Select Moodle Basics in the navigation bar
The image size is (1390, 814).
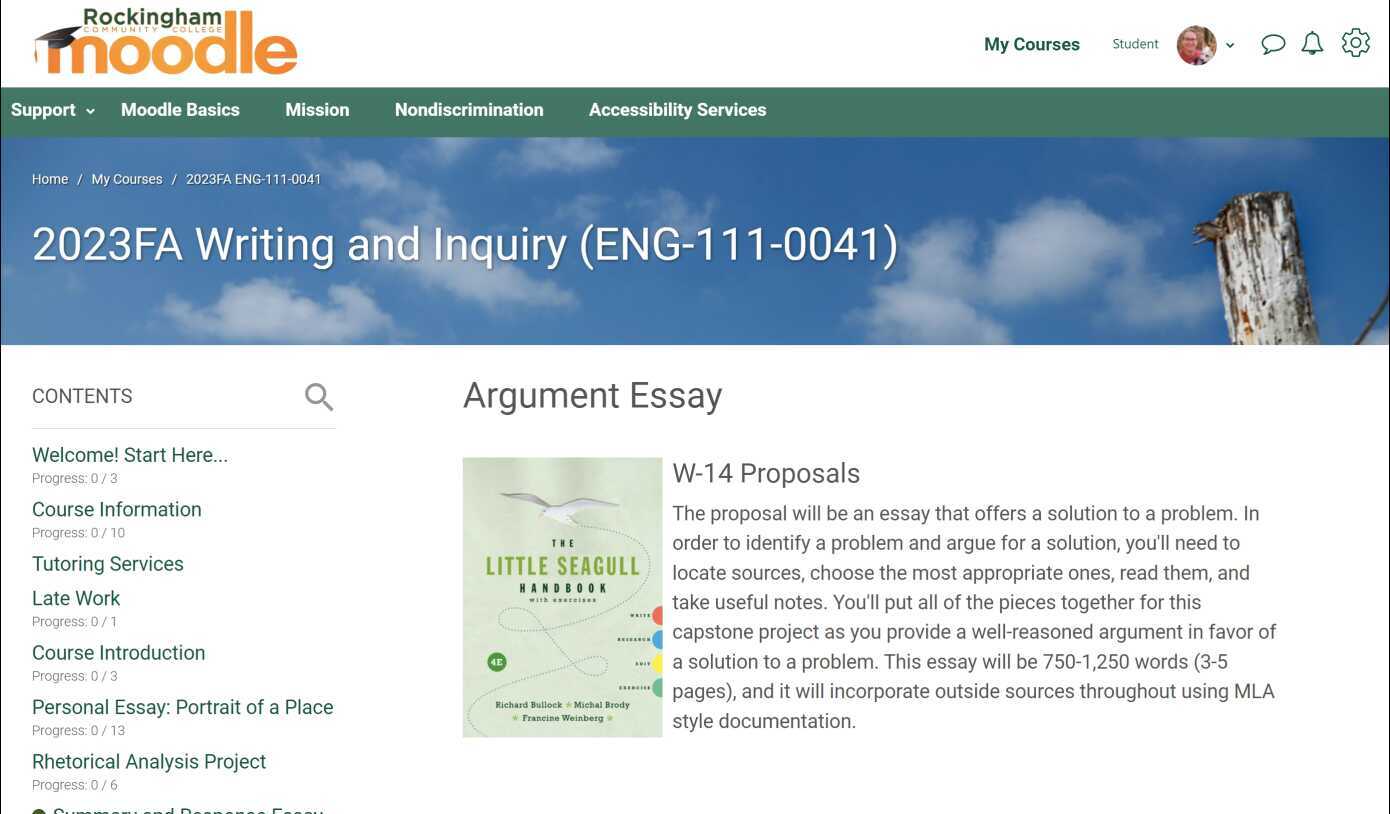tap(180, 110)
